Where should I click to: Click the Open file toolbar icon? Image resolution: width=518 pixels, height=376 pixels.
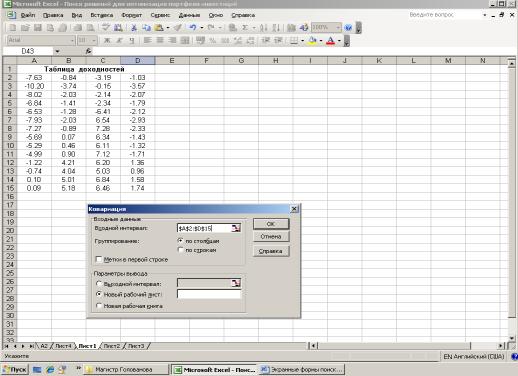click(x=25, y=28)
